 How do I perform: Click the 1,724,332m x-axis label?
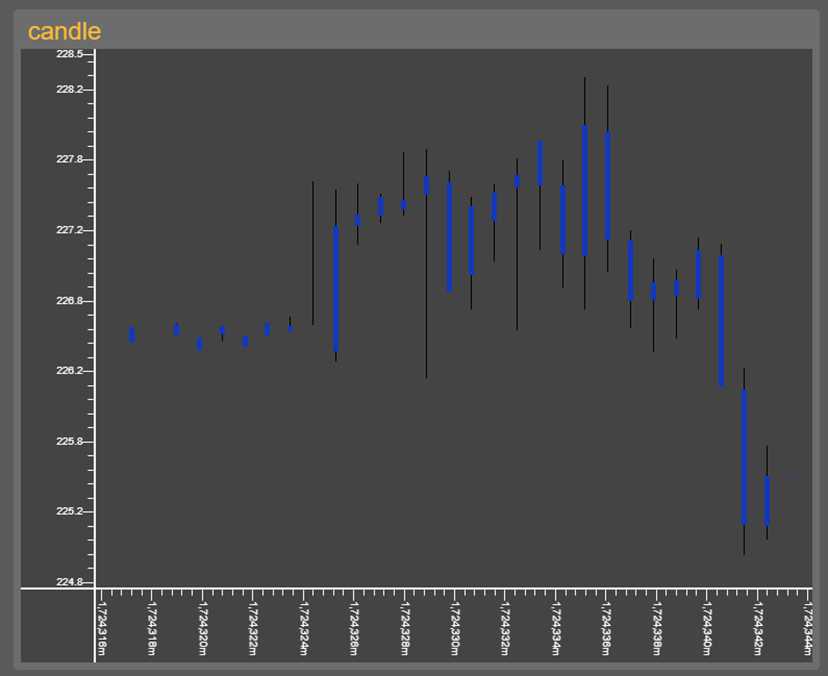pyautogui.click(x=505, y=628)
